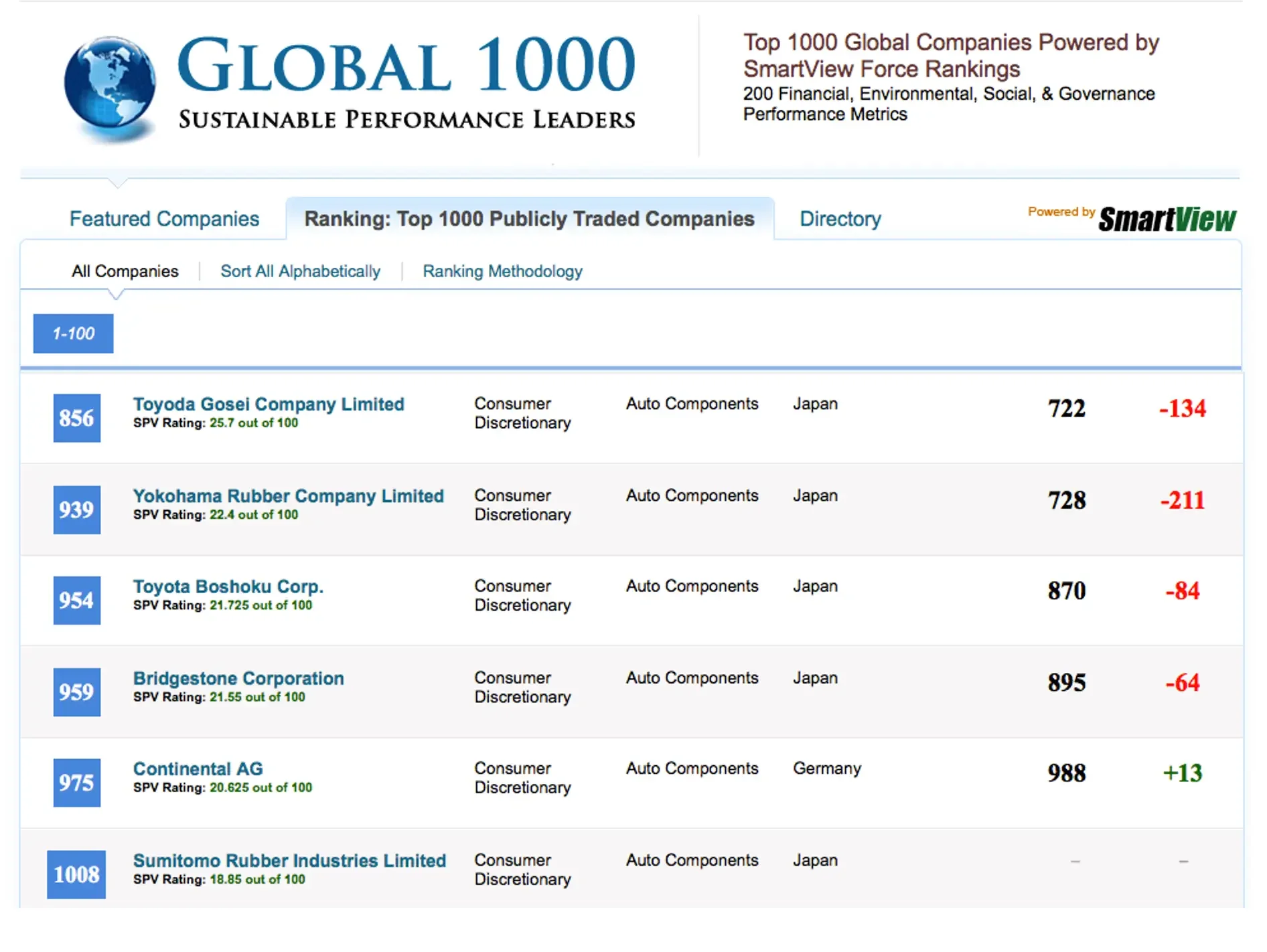
Task: Open Sumitomo Rubber Industries Limited link
Action: coord(289,860)
